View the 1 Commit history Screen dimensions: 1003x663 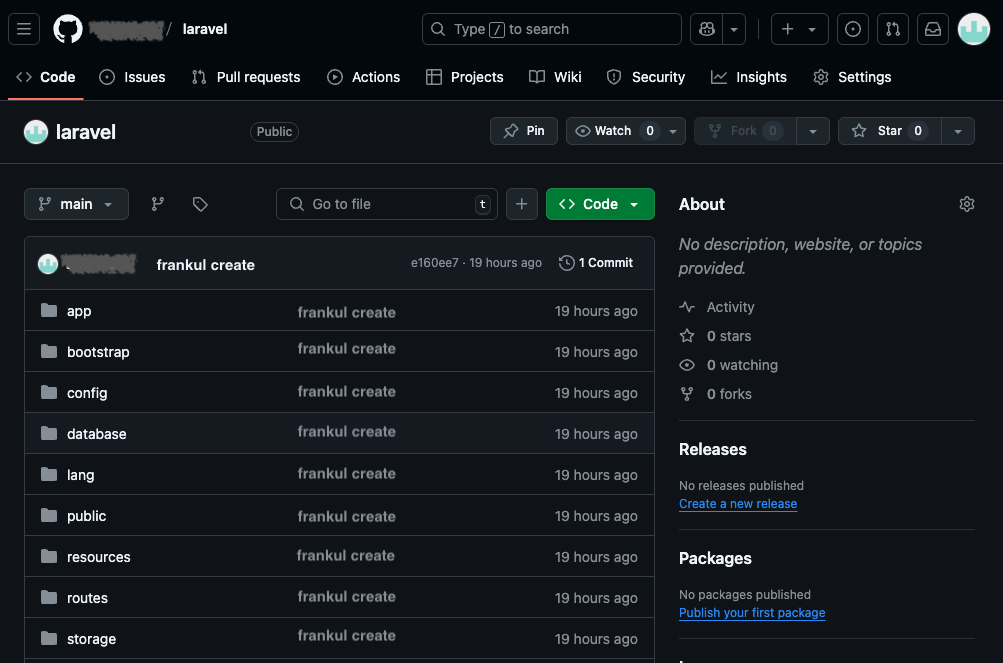coord(596,263)
